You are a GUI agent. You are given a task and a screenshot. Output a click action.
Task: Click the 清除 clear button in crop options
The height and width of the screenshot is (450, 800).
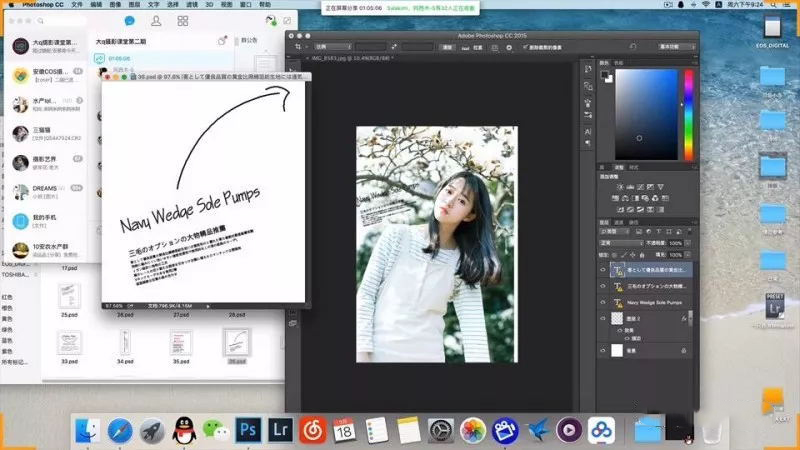tap(447, 47)
